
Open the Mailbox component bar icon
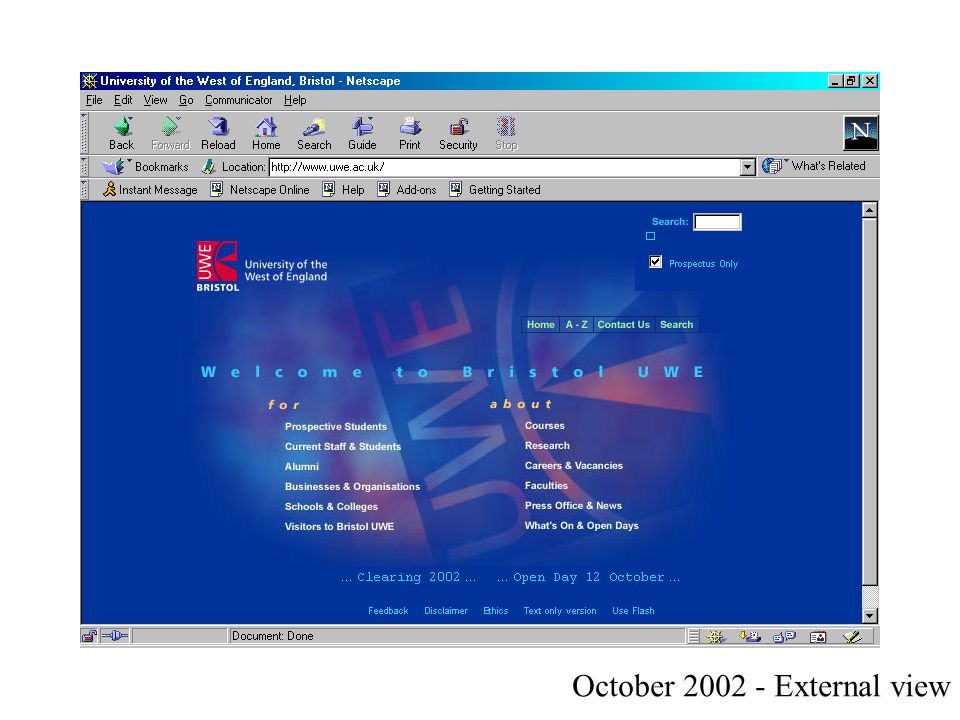pos(749,637)
